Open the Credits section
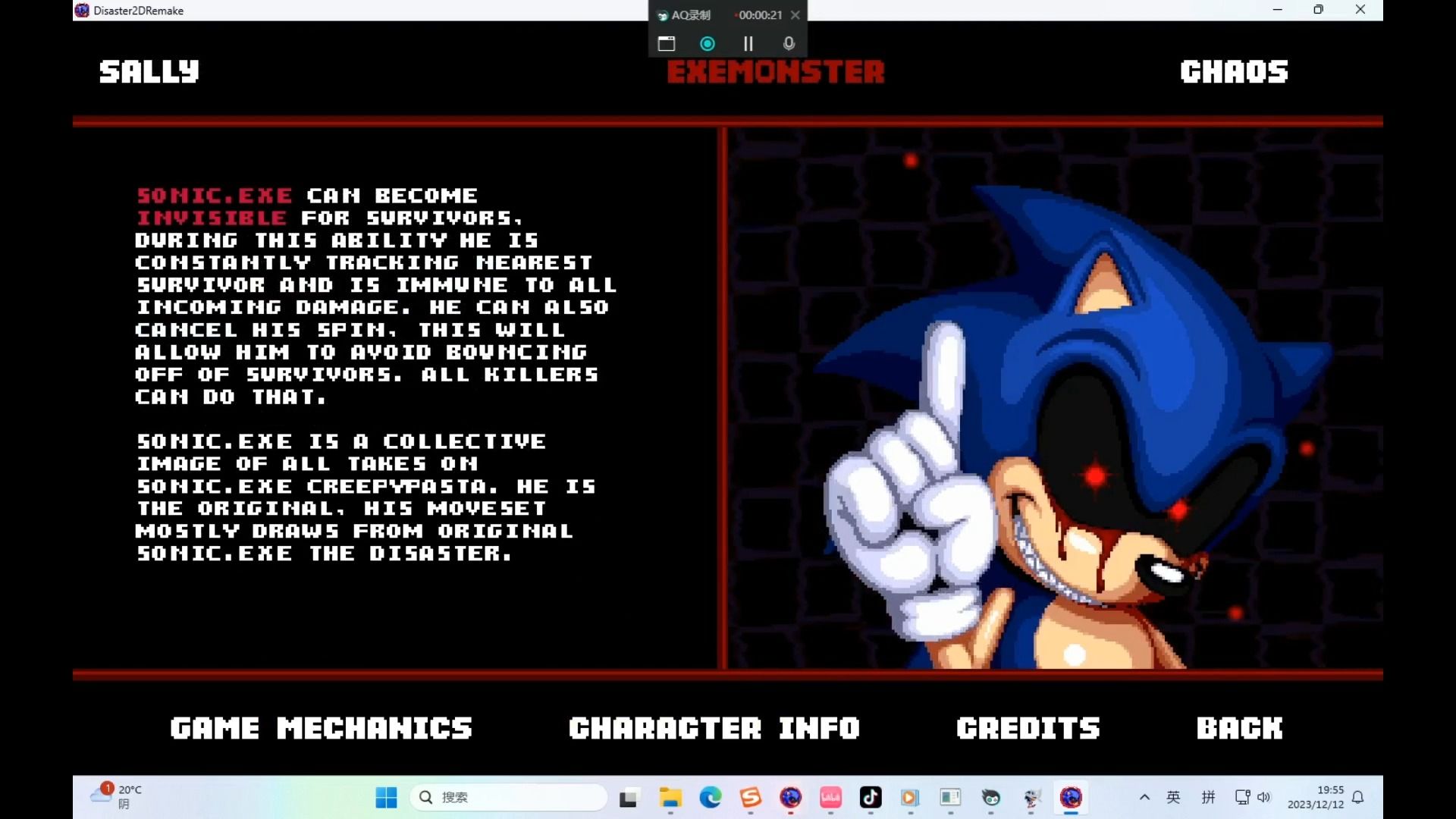The width and height of the screenshot is (1456, 819). click(1028, 728)
